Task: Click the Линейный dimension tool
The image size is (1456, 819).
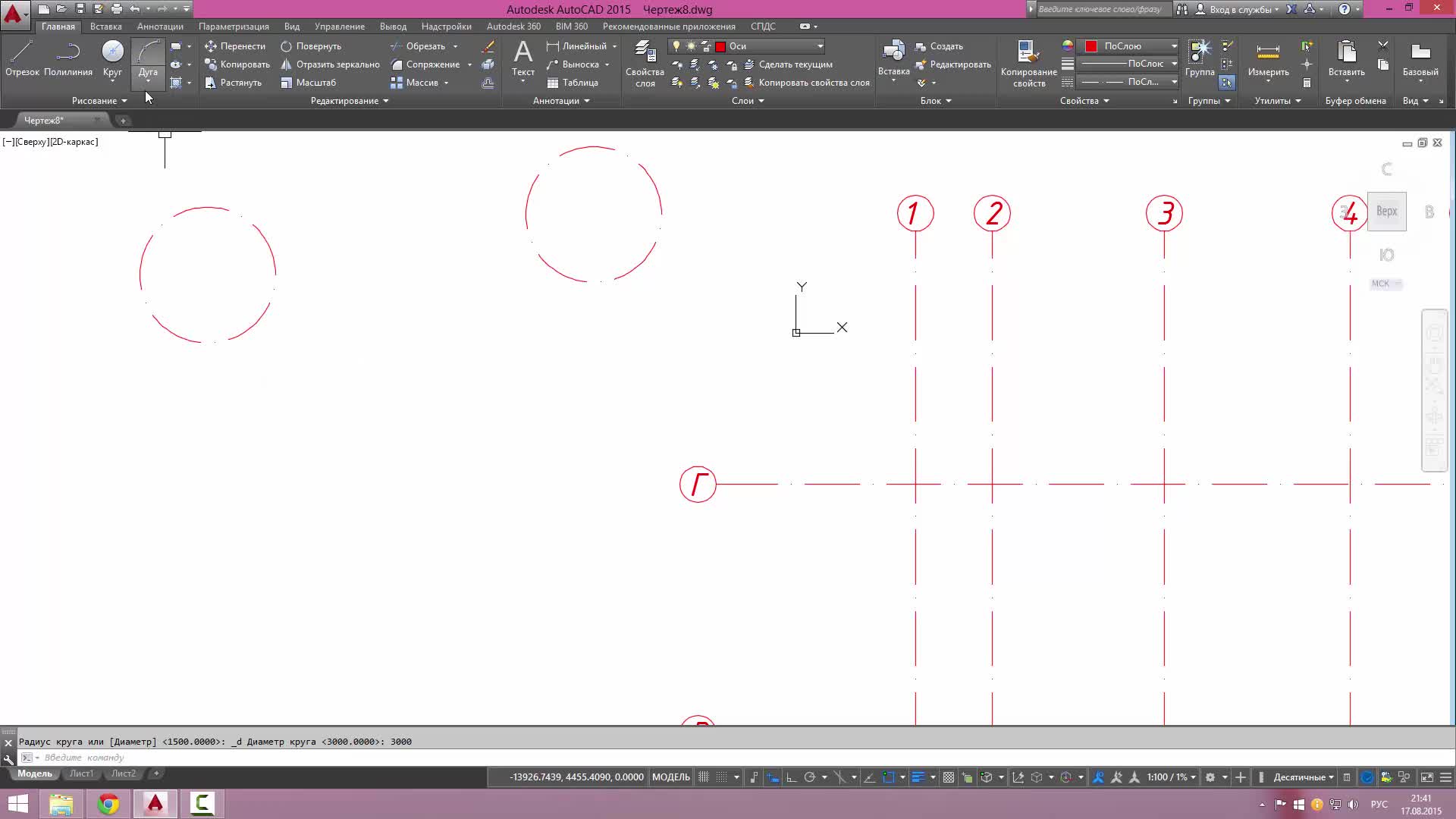Action: pyautogui.click(x=576, y=46)
